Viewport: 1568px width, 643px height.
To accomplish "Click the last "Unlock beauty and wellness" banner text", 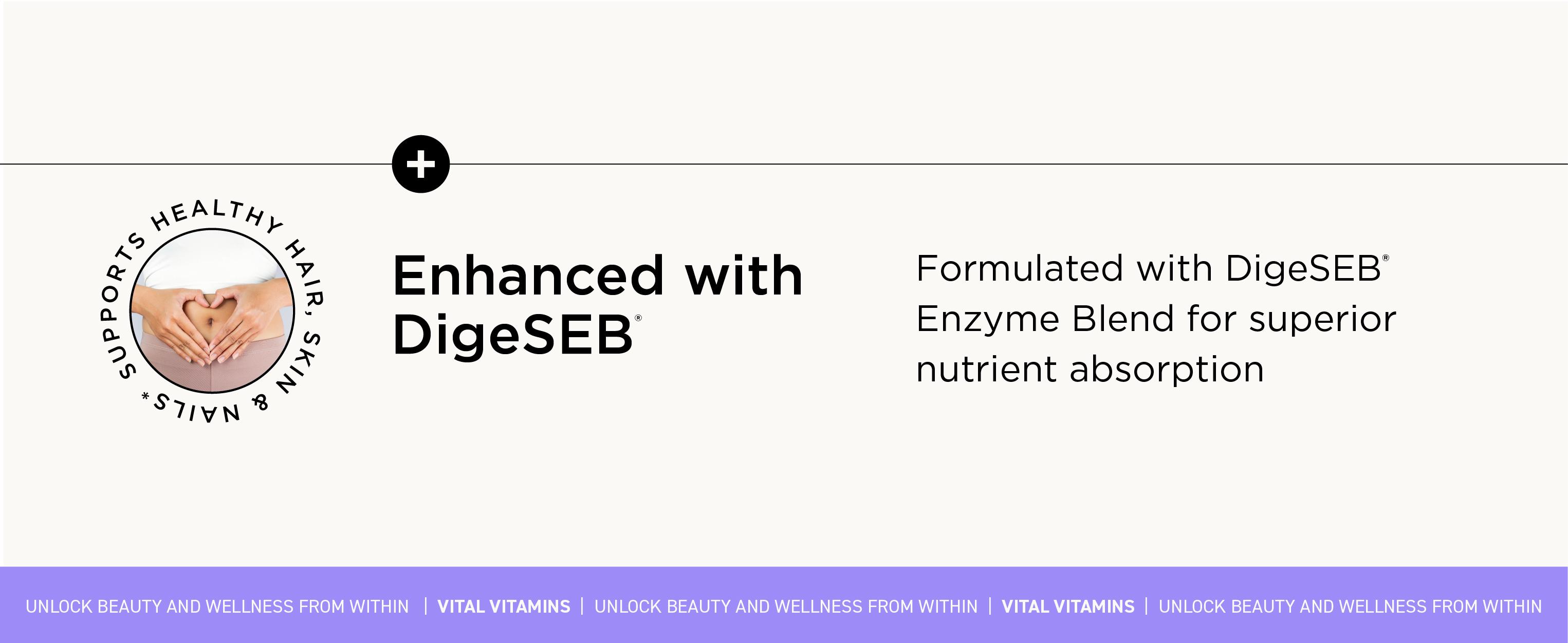I will pos(1350,607).
